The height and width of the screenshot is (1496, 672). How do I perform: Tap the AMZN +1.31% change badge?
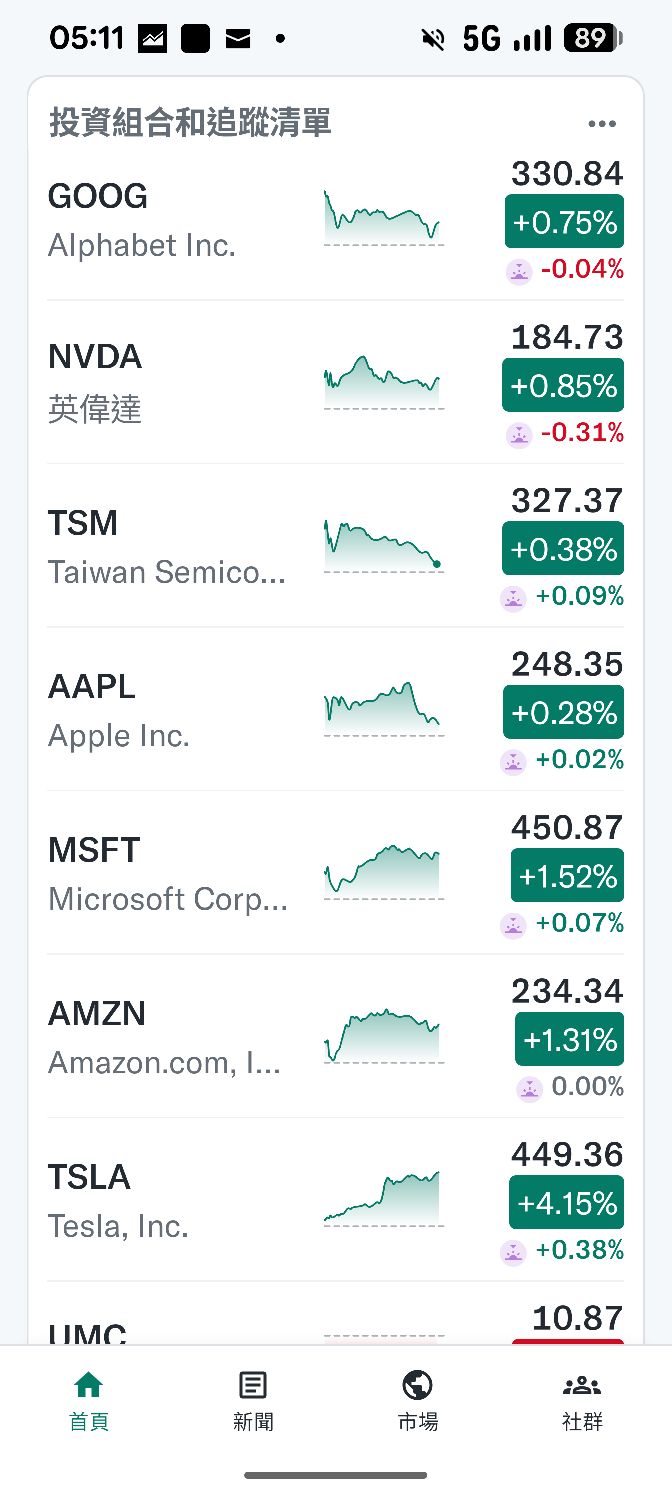[x=569, y=1040]
